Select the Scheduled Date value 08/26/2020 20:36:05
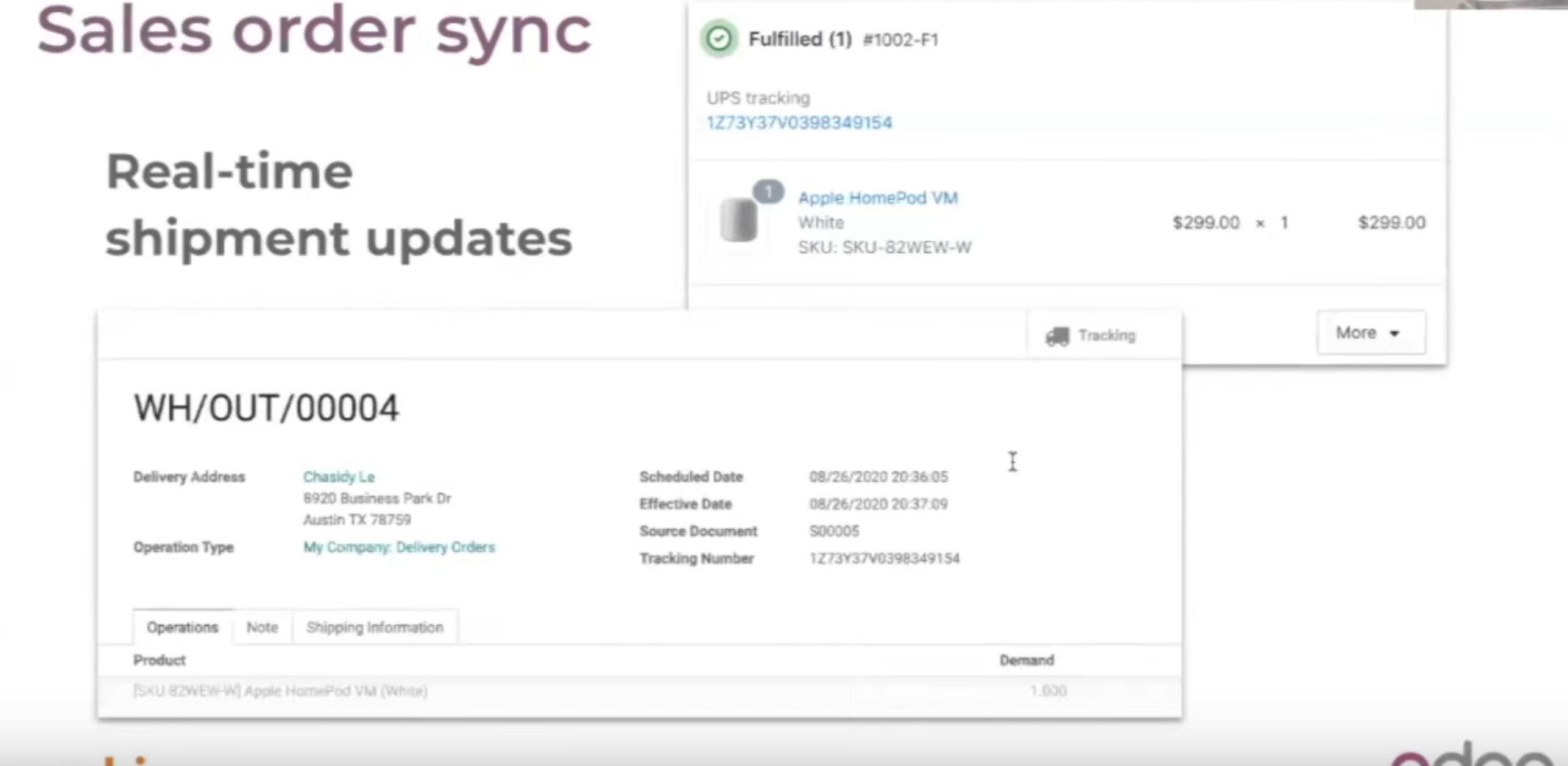The height and width of the screenshot is (766, 1568). coord(878,477)
